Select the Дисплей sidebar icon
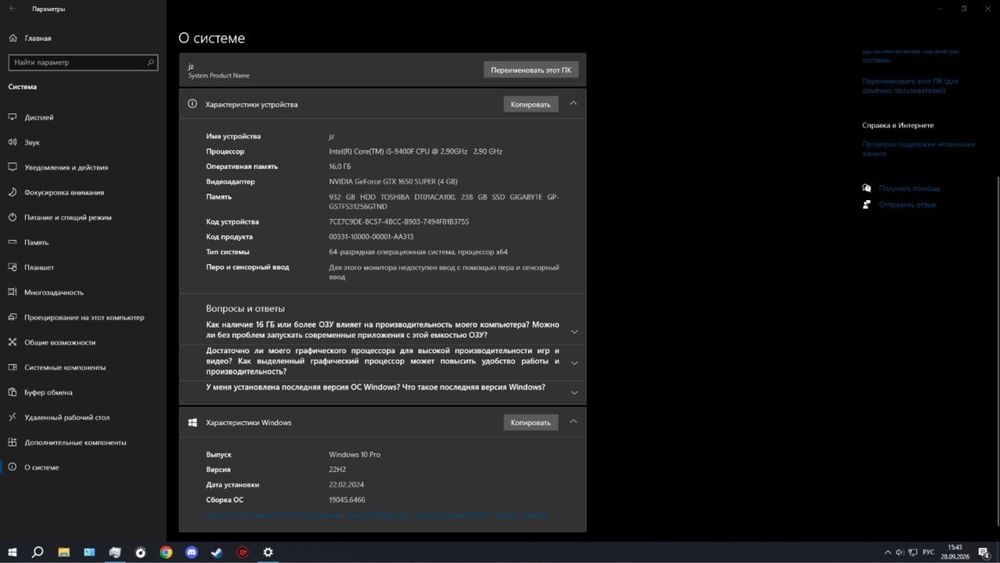The image size is (1000, 563). pos(13,117)
